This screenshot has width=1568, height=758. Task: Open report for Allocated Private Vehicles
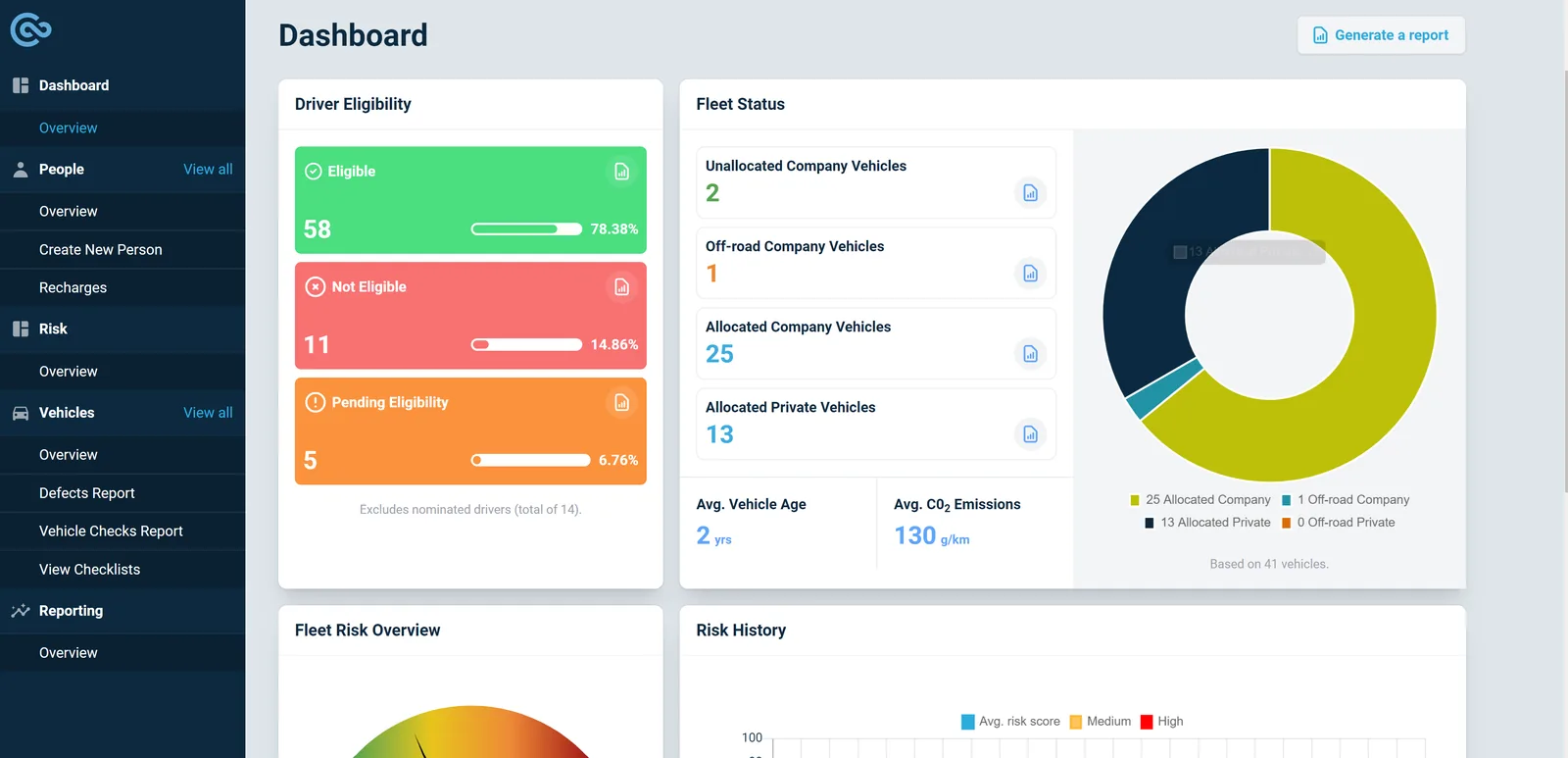(1030, 434)
